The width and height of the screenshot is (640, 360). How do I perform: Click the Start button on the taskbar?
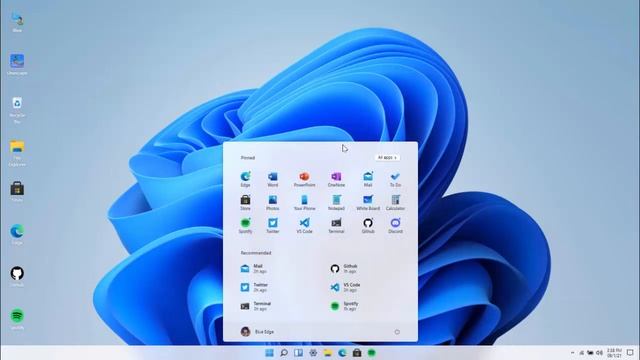tap(269, 353)
